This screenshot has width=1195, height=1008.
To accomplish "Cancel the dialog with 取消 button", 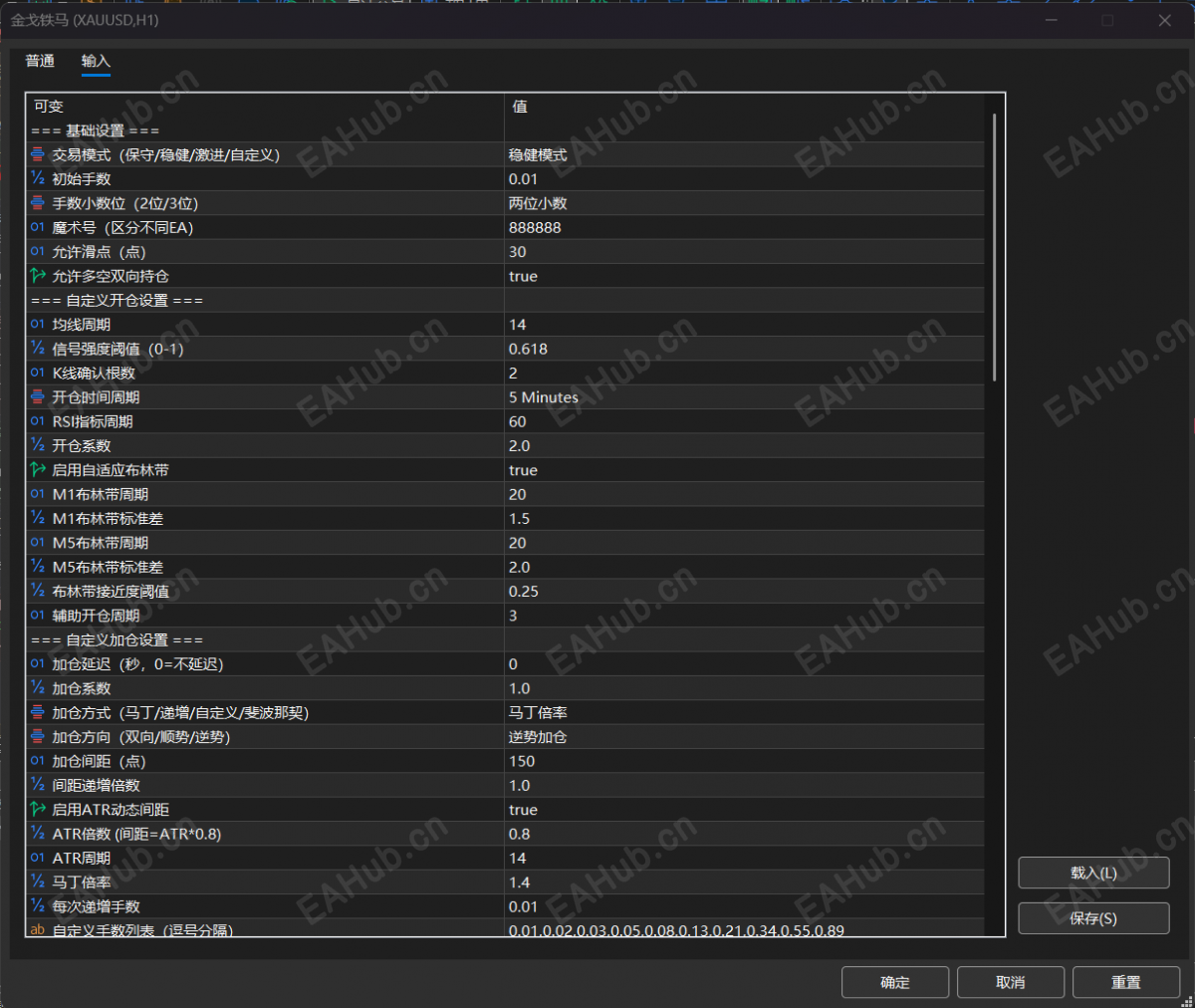I will [1011, 982].
